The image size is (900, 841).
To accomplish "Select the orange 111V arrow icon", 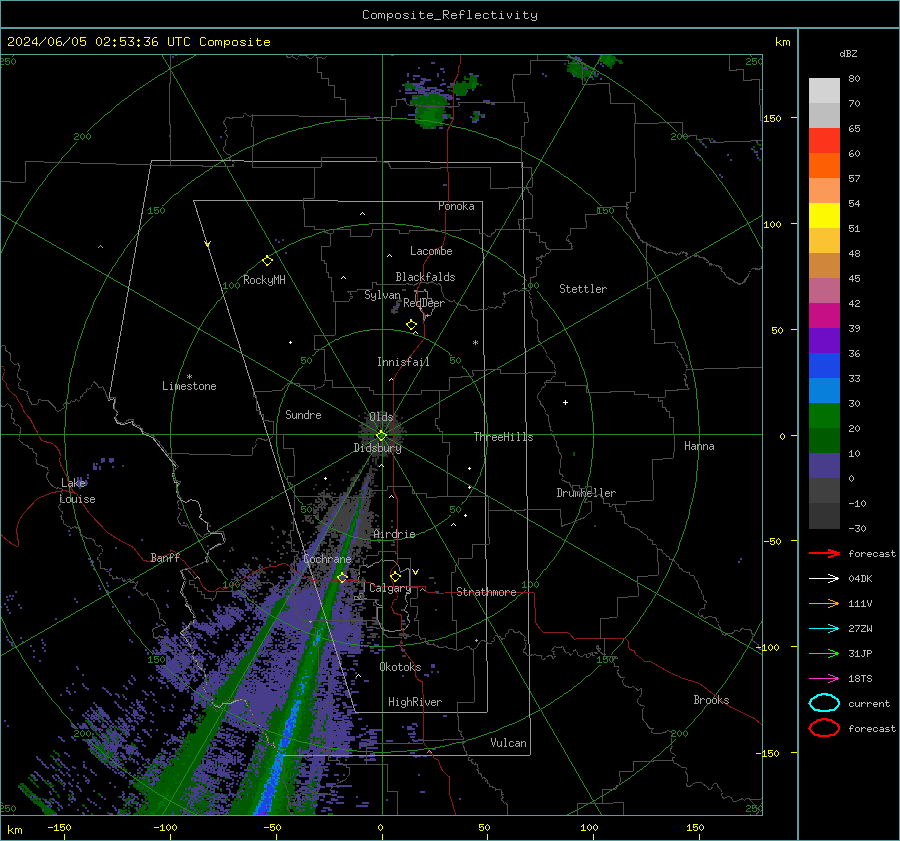I will [824, 603].
